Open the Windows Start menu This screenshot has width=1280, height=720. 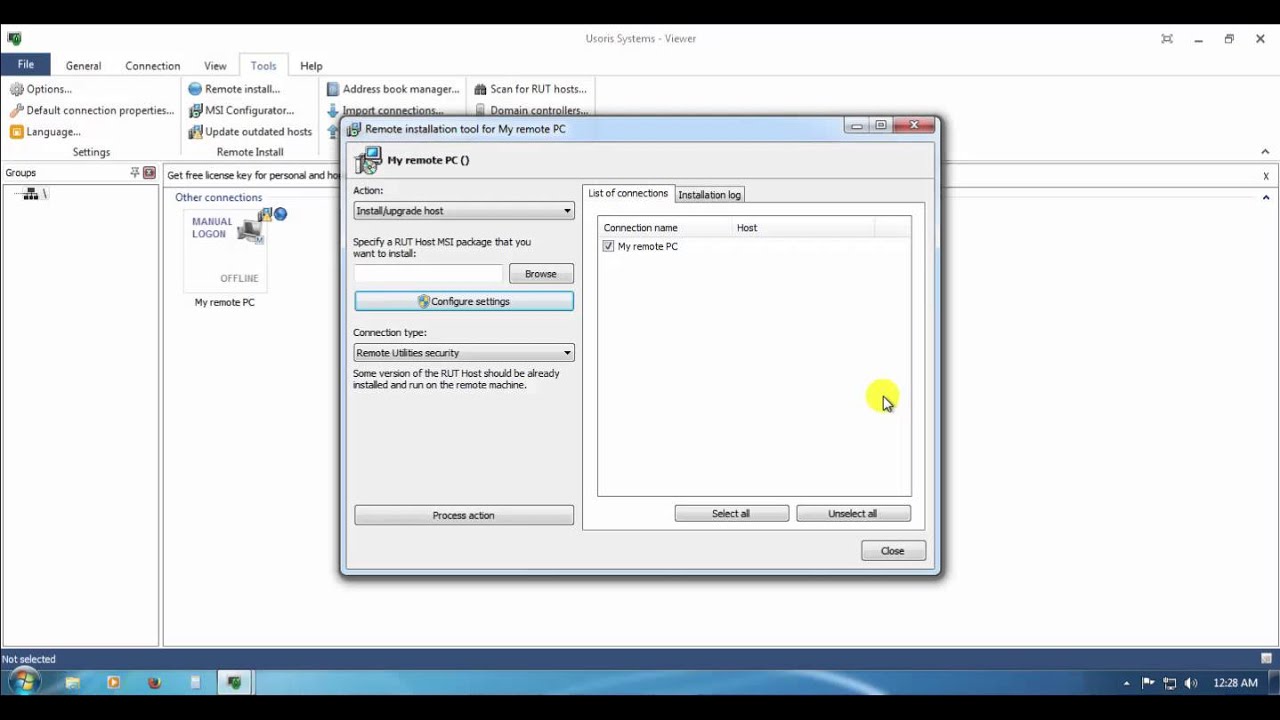point(23,682)
